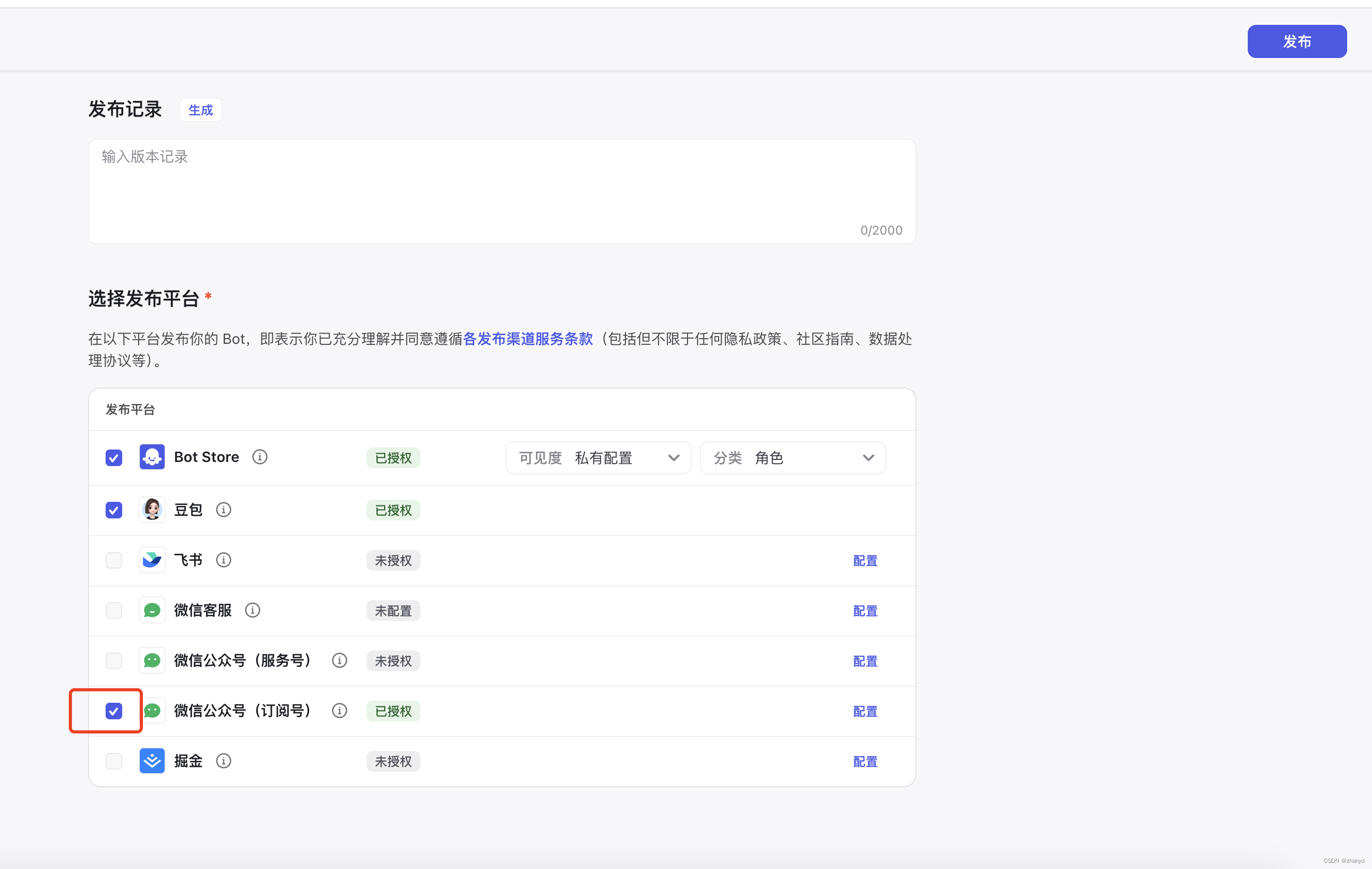Viewport: 1372px width, 869px height.
Task: Click the 发布平台 table header
Action: tap(130, 410)
